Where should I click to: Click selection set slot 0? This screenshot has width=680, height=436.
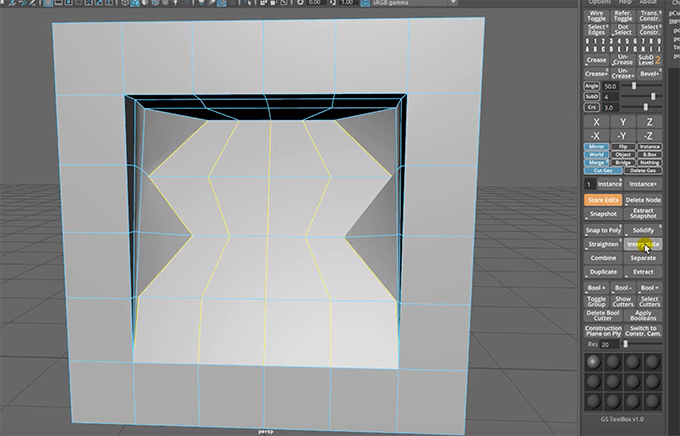point(588,42)
